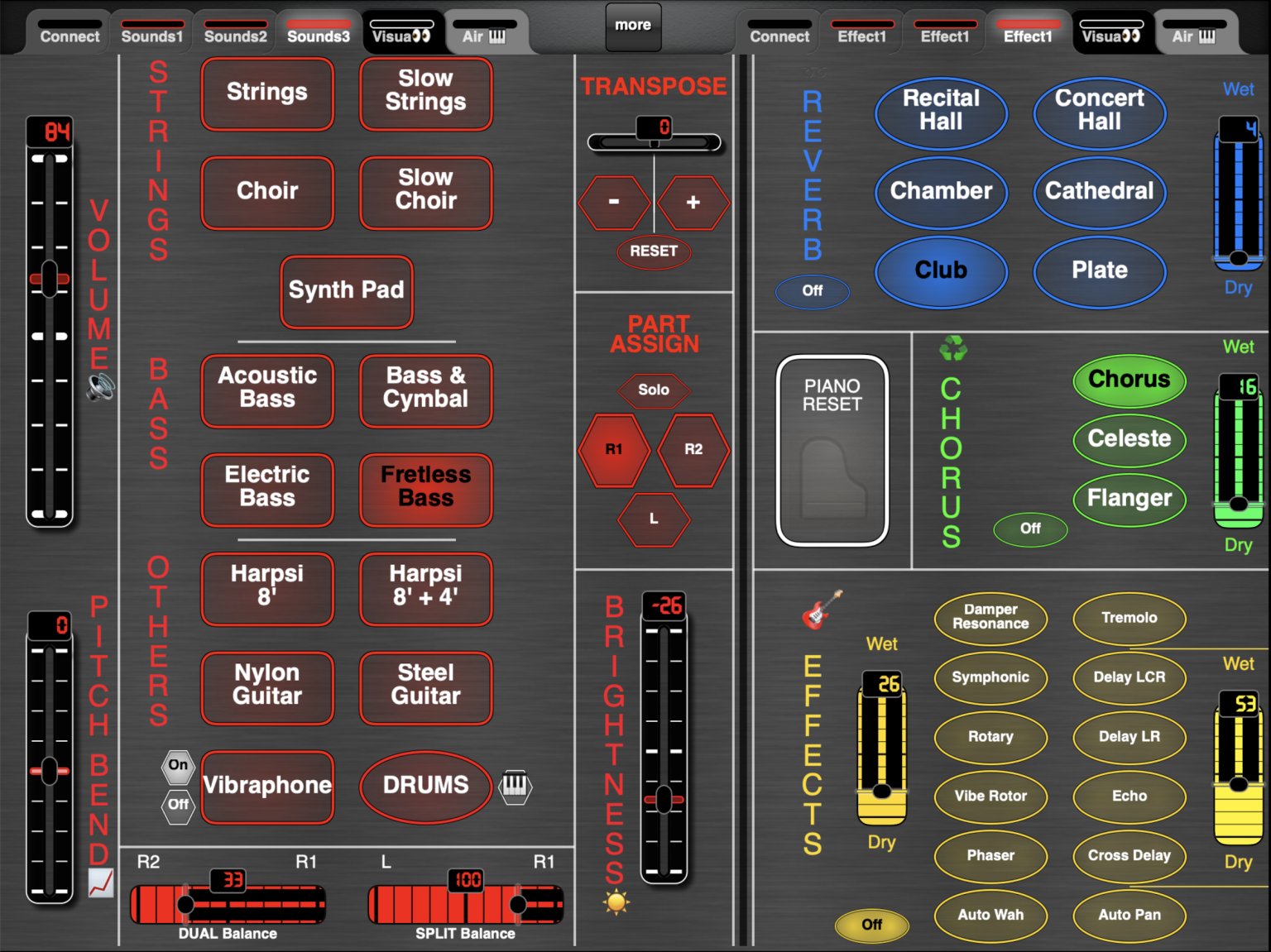1271x952 pixels.
Task: Select R2 part assign hexagon
Action: [693, 449]
